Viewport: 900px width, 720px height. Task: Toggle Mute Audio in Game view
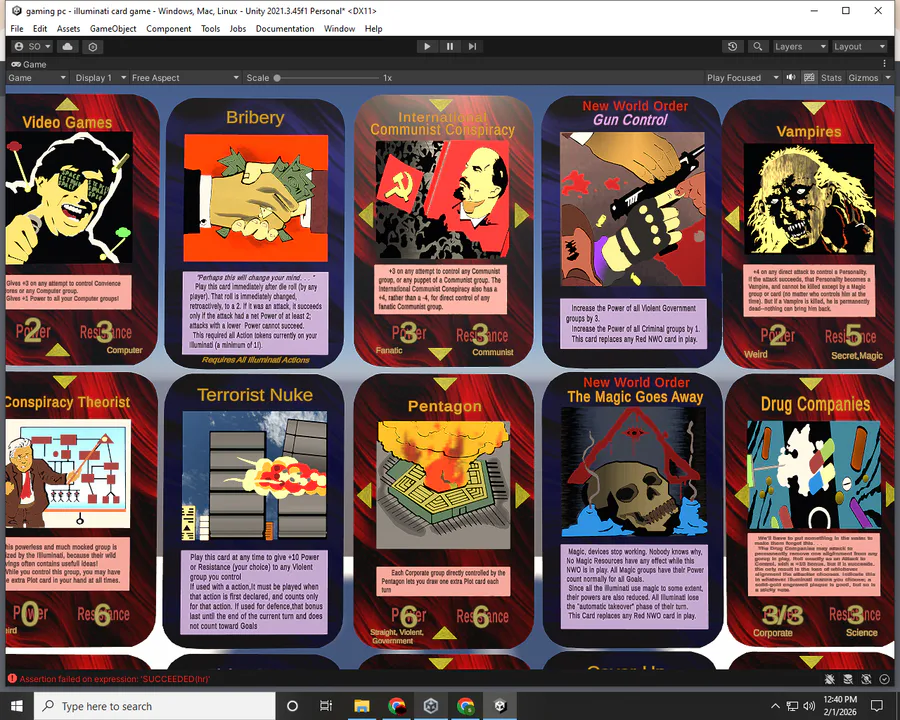(791, 78)
